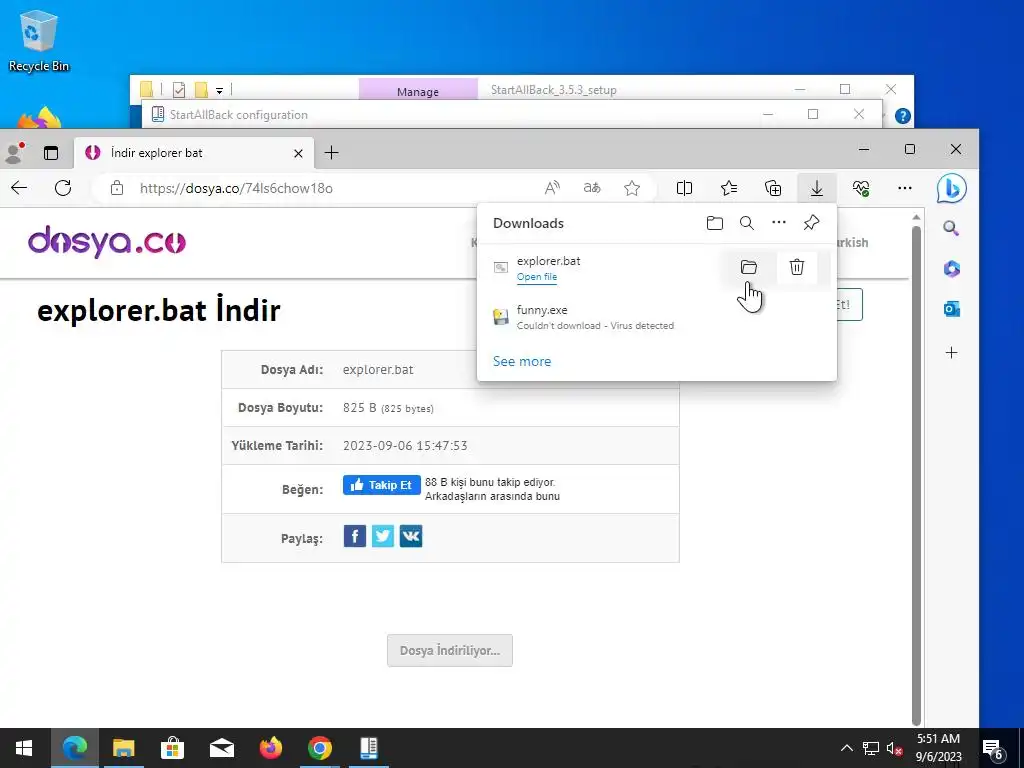Image resolution: width=1024 pixels, height=768 pixels.
Task: Go back to the previous page
Action: (19, 189)
